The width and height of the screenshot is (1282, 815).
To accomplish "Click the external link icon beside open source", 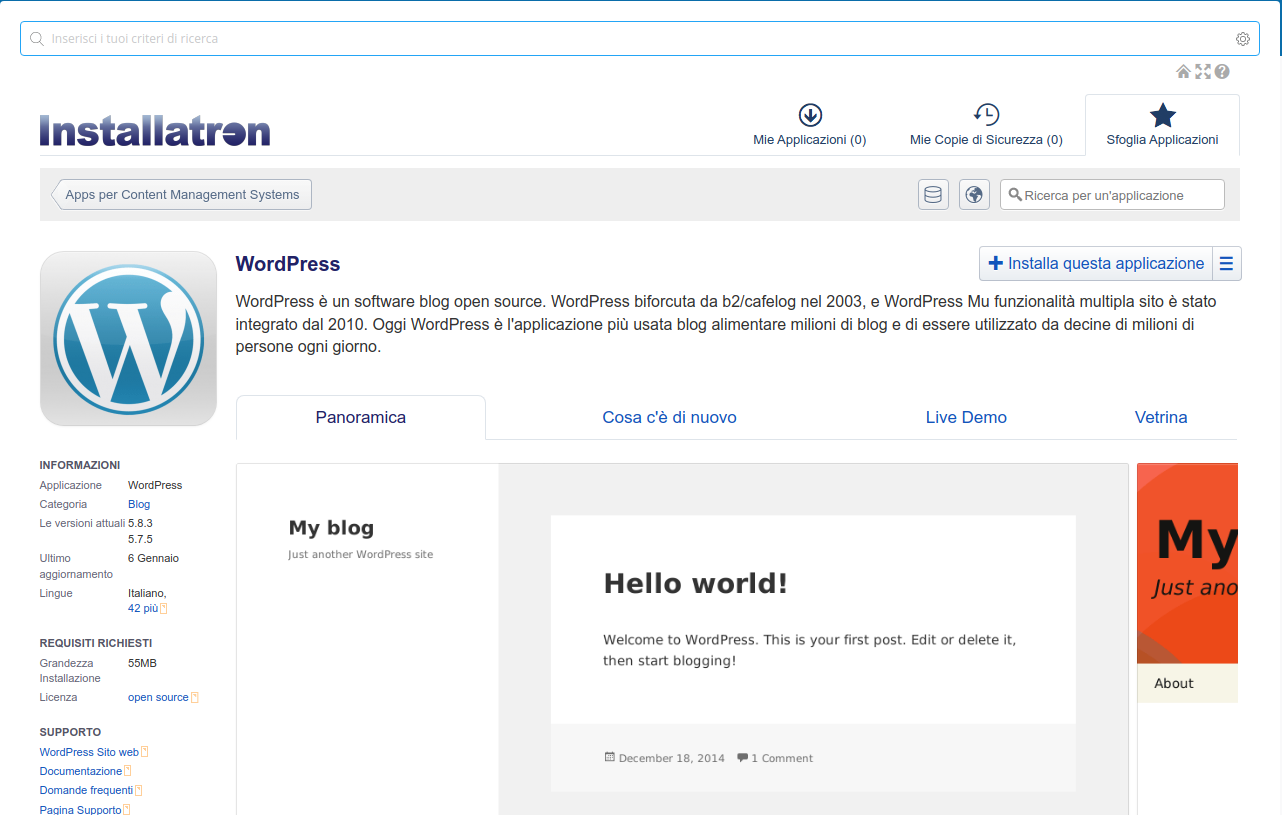I will 195,697.
